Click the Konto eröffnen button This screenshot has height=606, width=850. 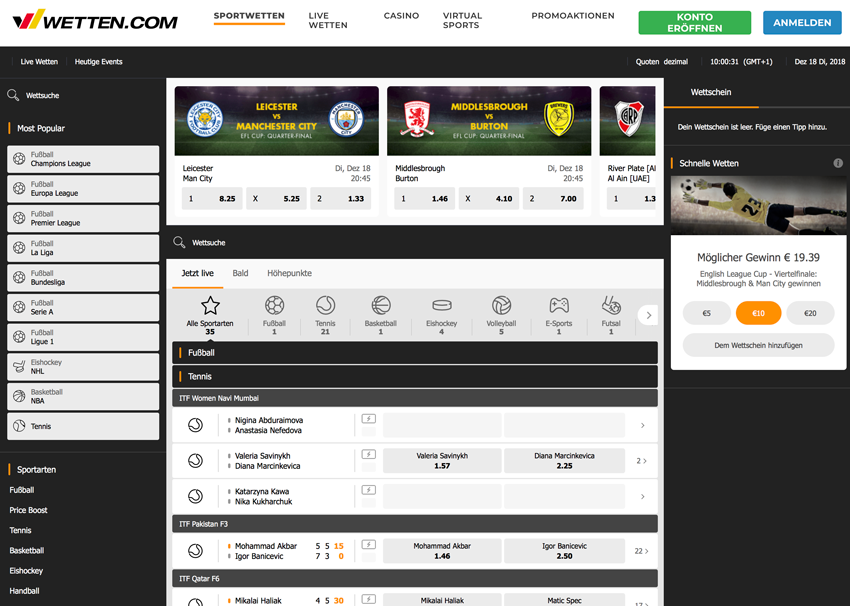pyautogui.click(x=694, y=23)
